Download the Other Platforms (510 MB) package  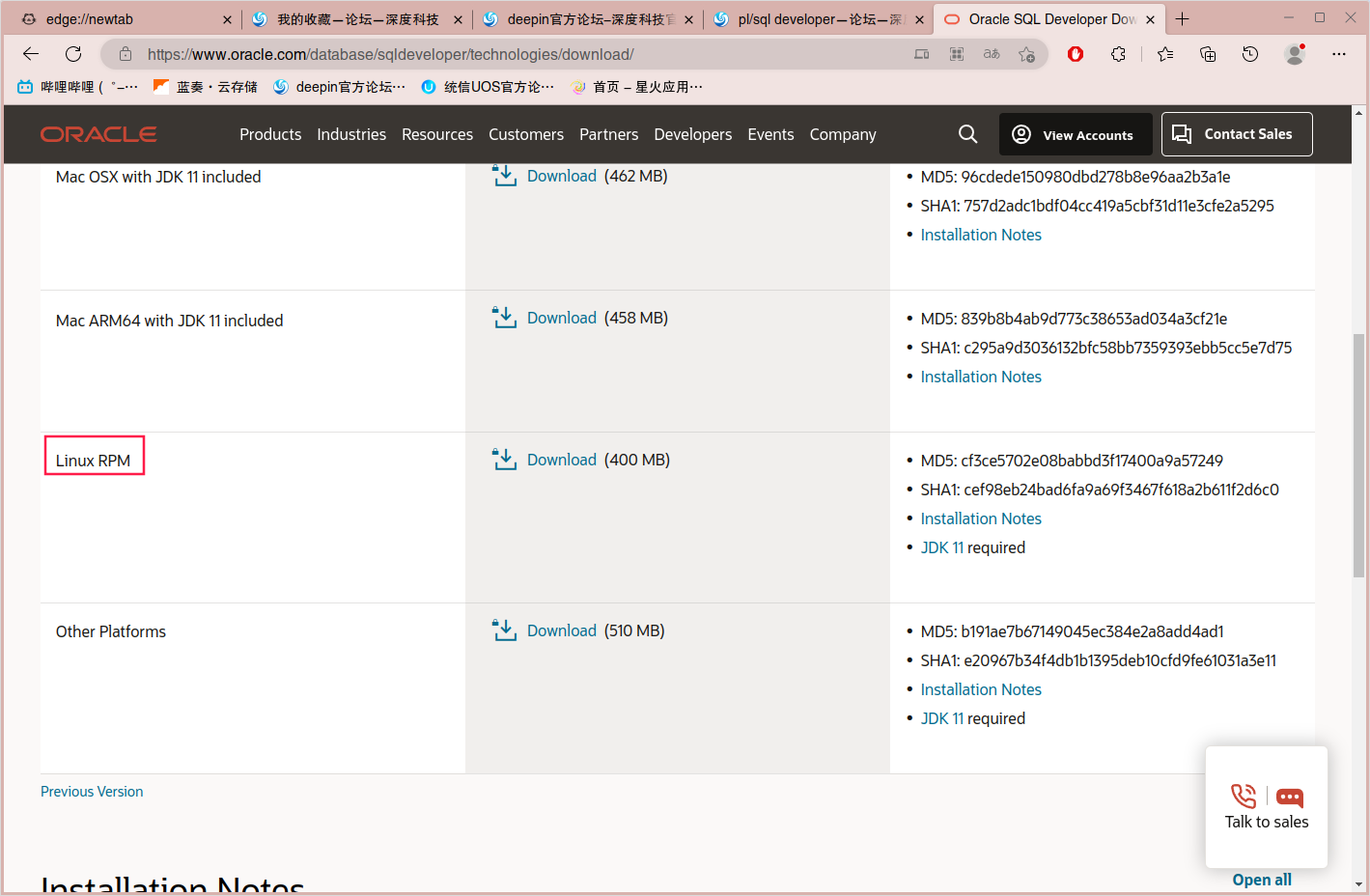click(x=562, y=630)
